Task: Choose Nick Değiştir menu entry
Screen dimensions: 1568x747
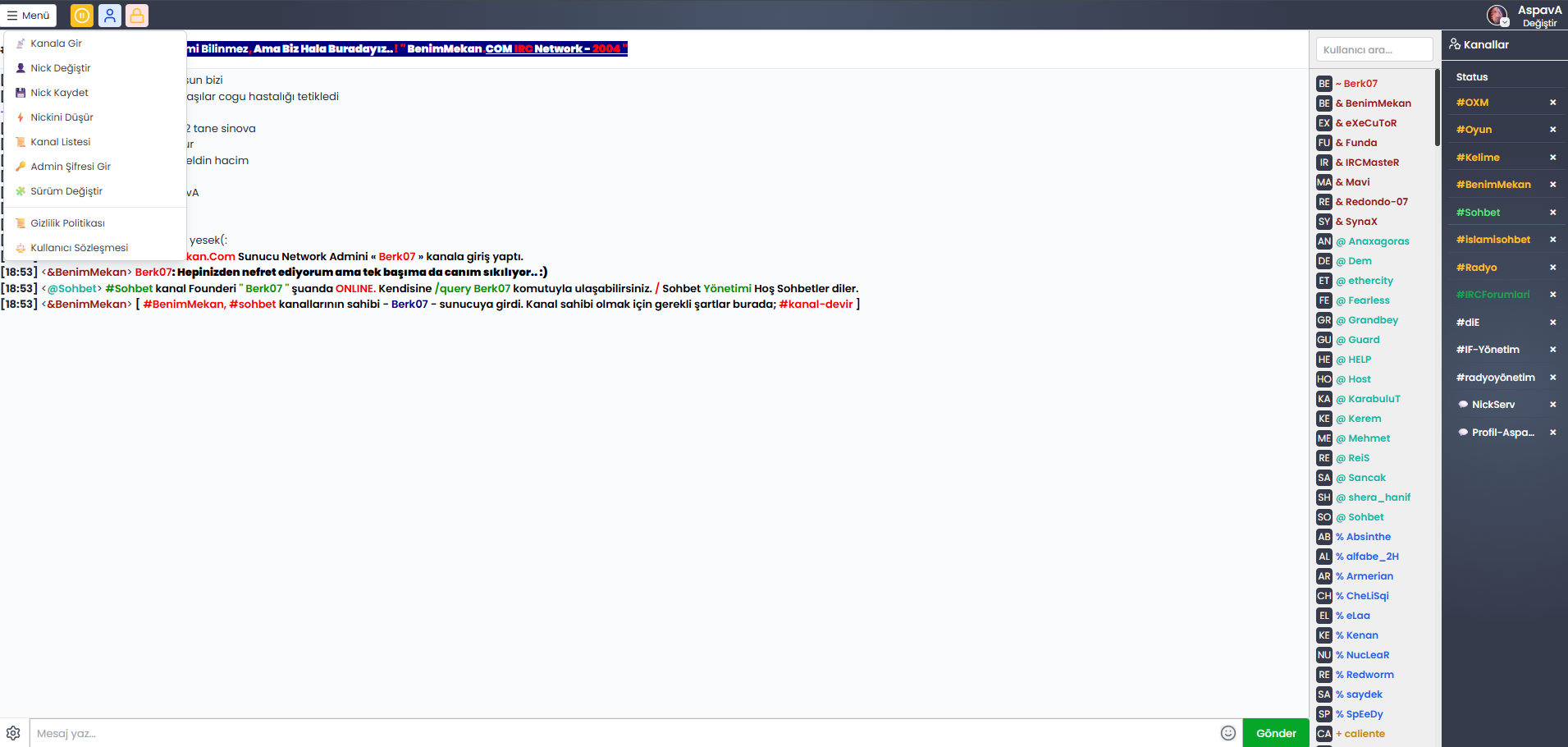Action: [x=60, y=68]
